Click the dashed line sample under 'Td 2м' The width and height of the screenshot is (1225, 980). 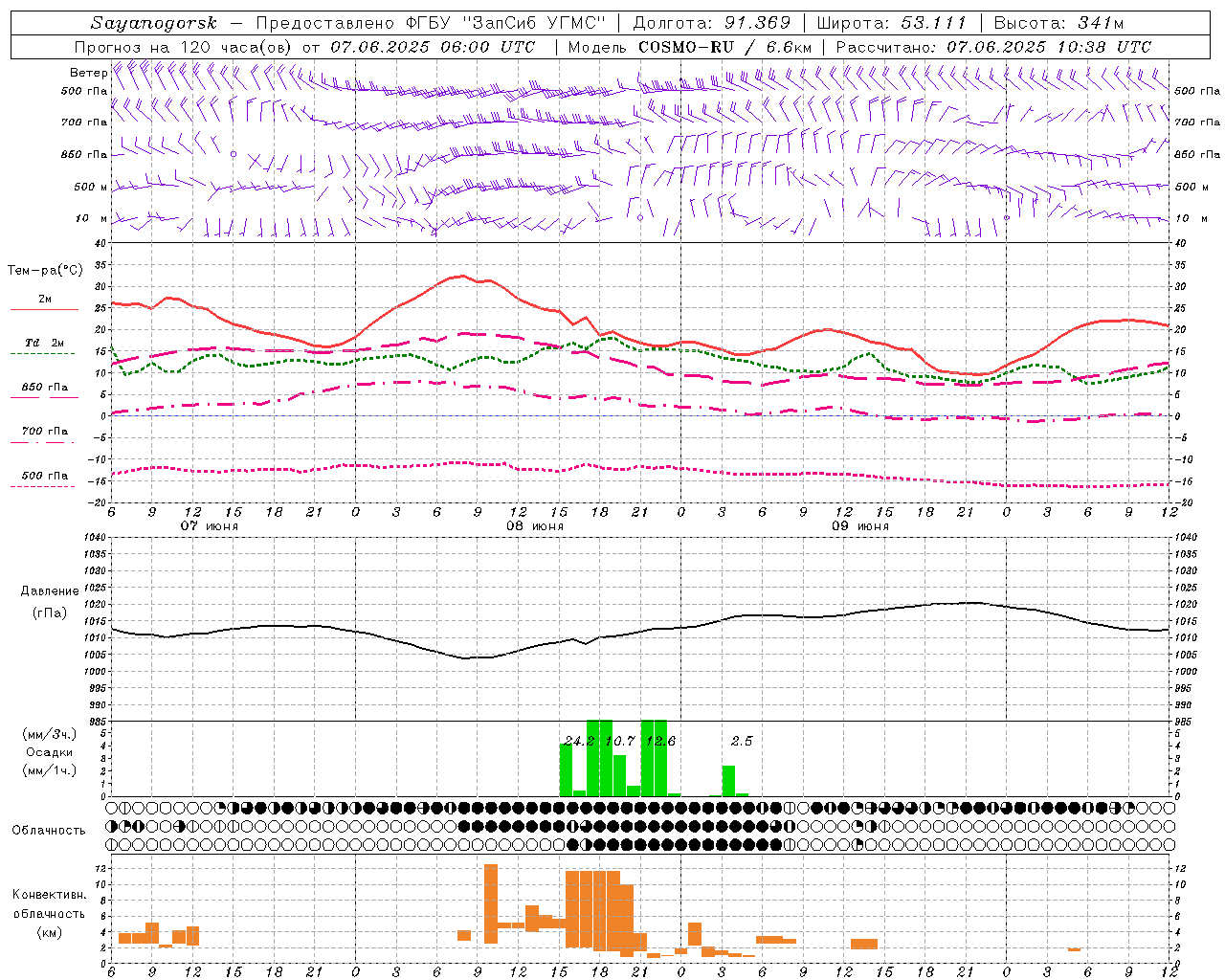coord(44,354)
